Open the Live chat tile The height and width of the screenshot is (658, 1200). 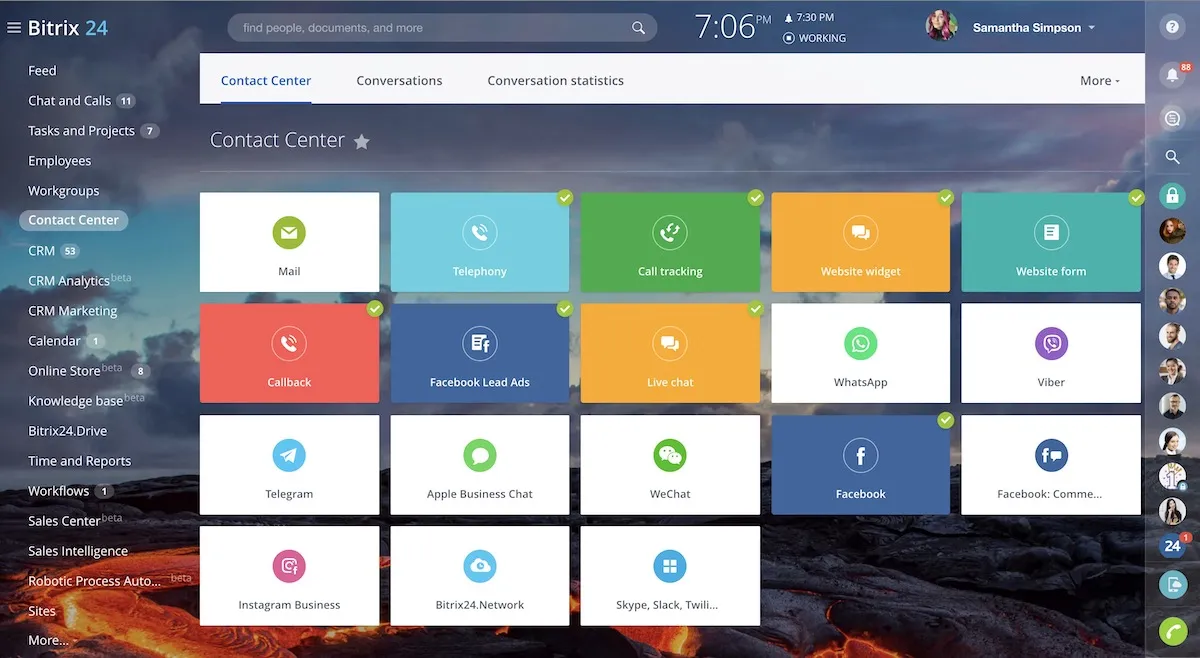[x=670, y=353]
